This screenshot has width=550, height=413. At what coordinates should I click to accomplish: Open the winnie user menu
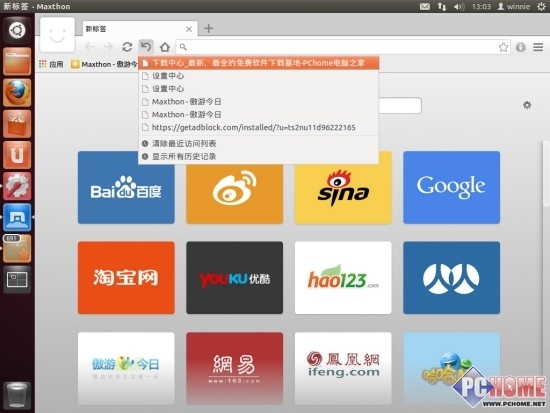pos(514,6)
